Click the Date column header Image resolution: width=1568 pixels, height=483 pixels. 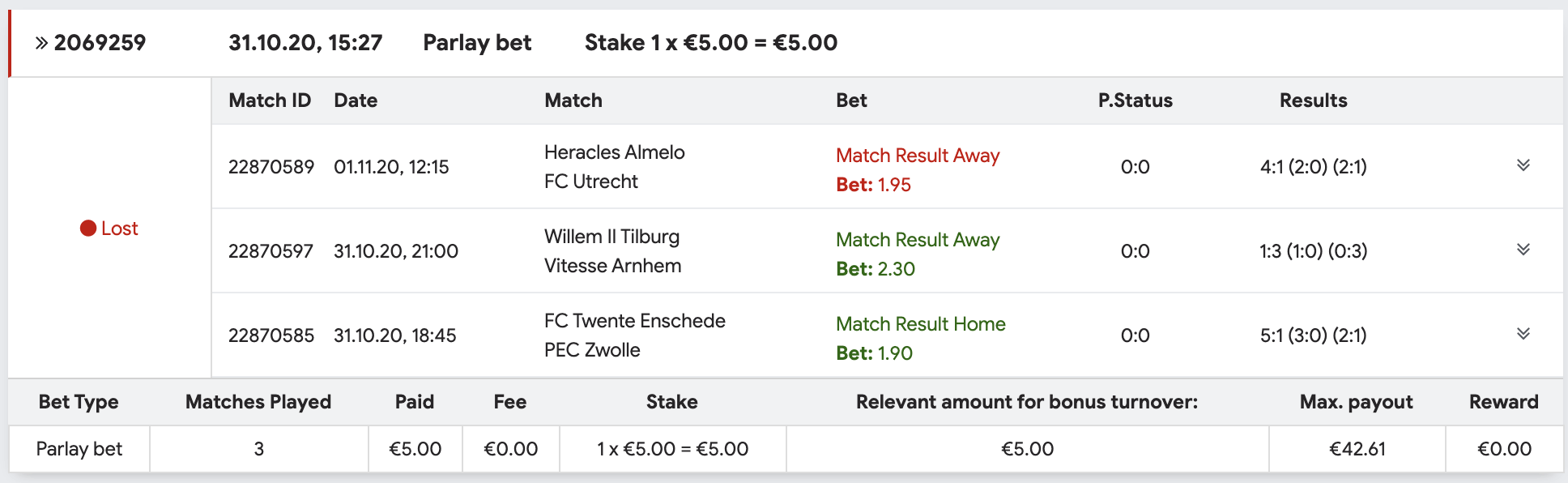[356, 100]
